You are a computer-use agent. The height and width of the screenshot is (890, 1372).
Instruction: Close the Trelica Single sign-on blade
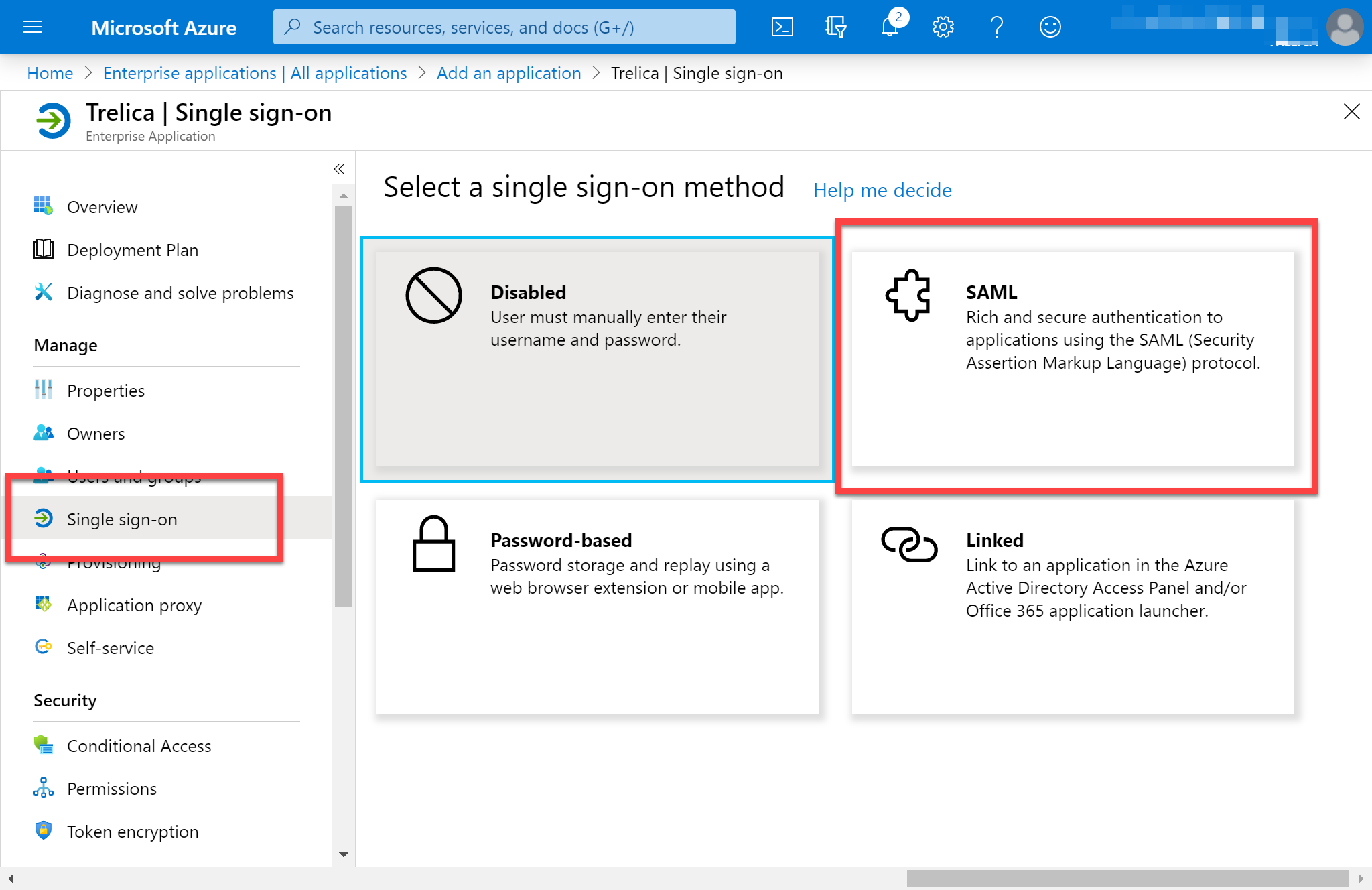point(1351,111)
